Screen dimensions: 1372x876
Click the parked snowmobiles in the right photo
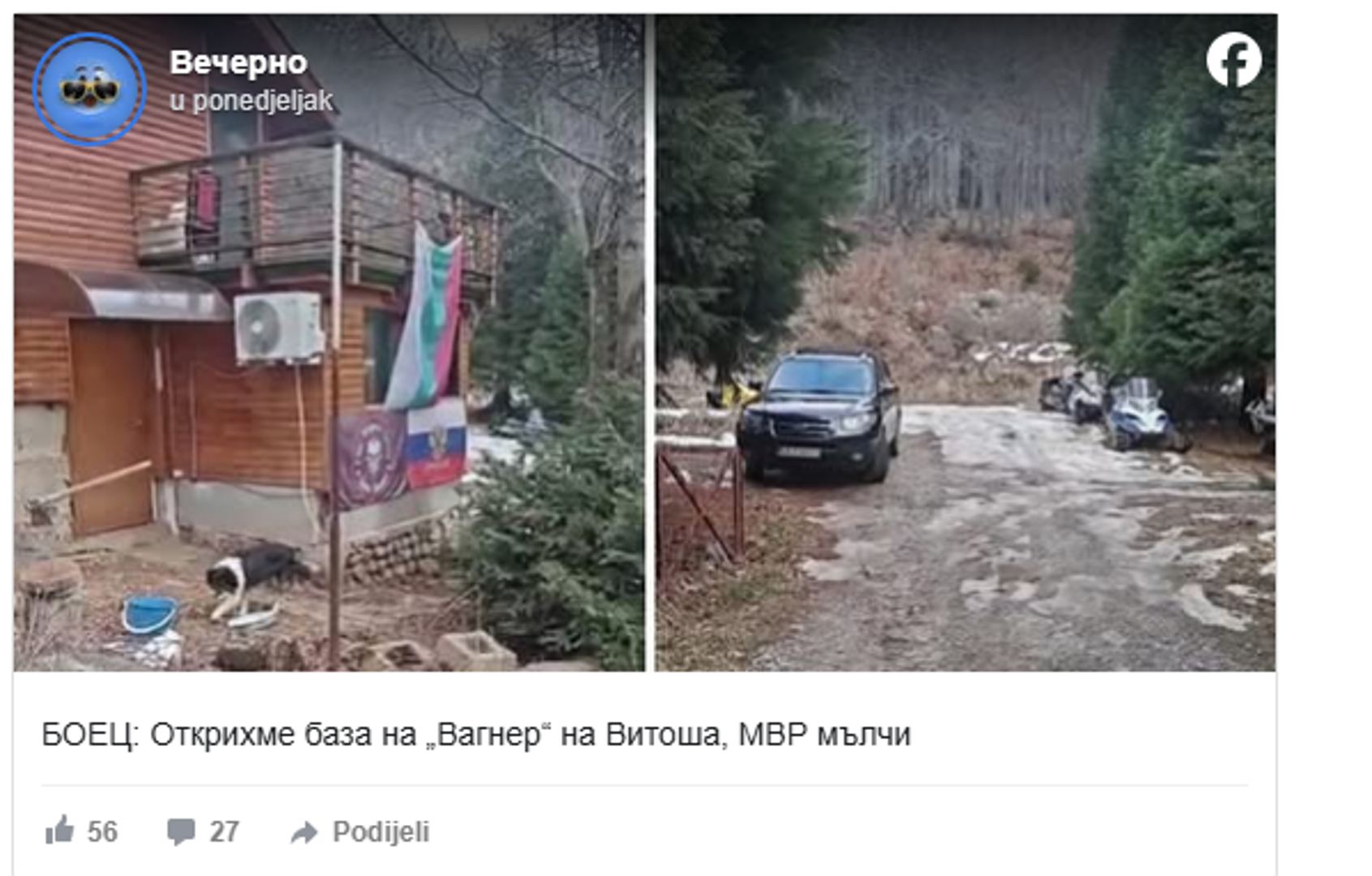point(1116,411)
